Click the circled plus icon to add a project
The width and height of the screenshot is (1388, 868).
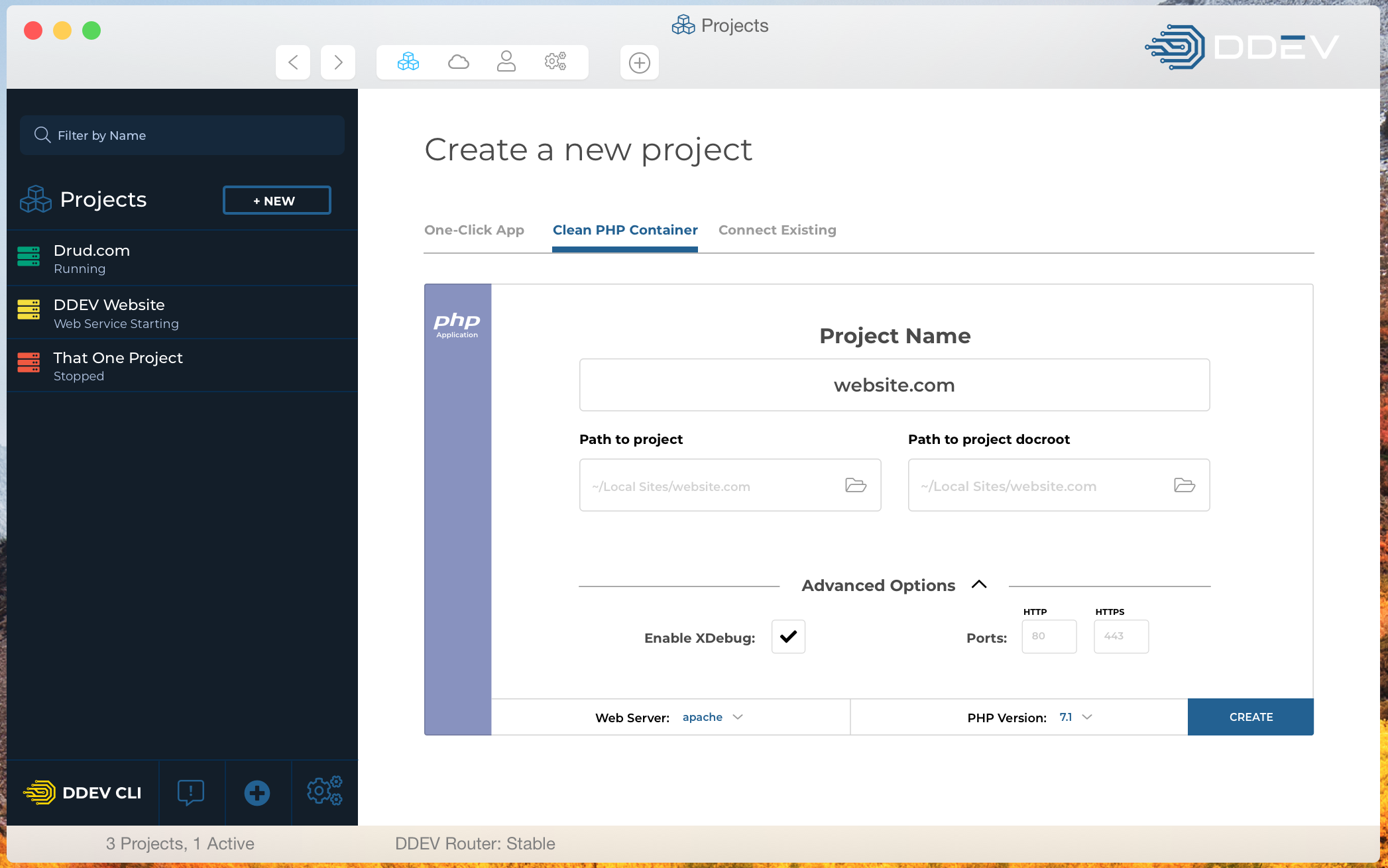[x=639, y=62]
